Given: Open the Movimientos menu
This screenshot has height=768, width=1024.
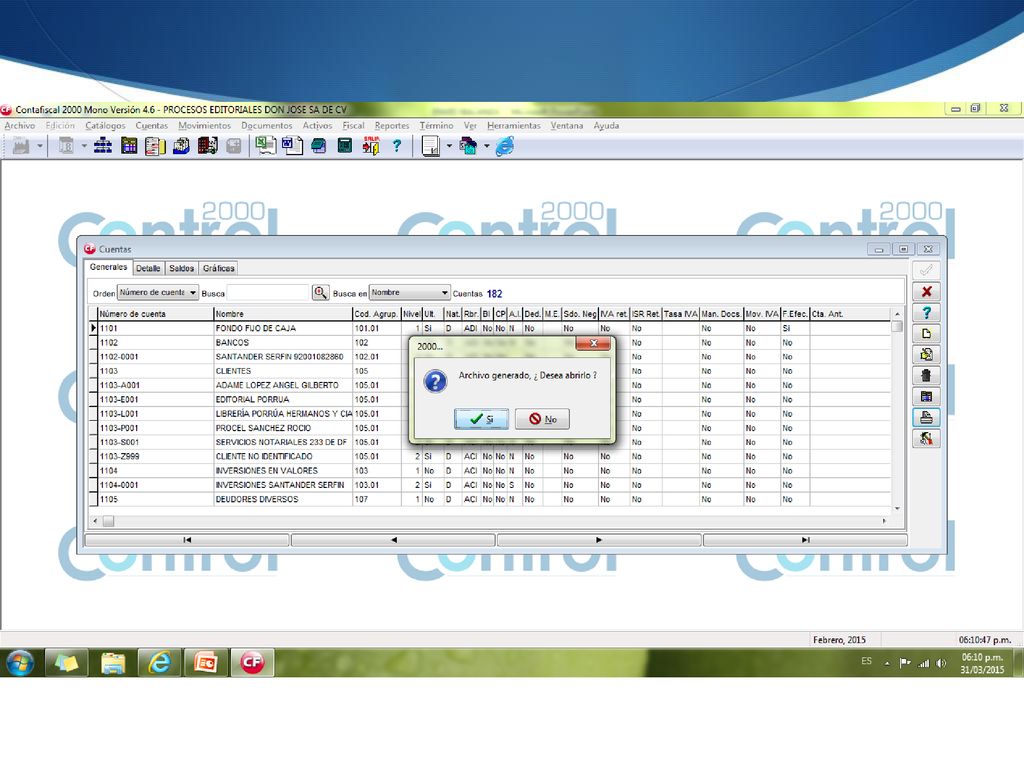Looking at the screenshot, I should tap(204, 125).
